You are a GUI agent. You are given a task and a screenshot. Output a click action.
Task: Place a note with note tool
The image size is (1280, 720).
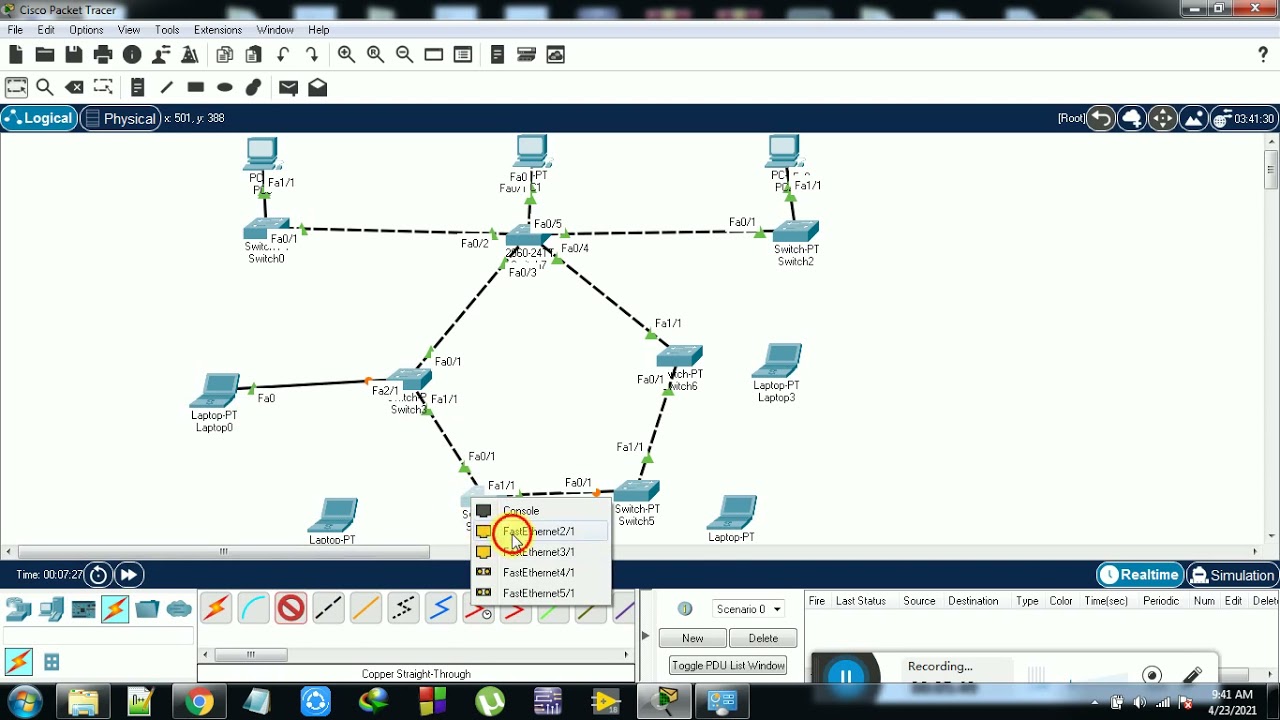click(138, 88)
